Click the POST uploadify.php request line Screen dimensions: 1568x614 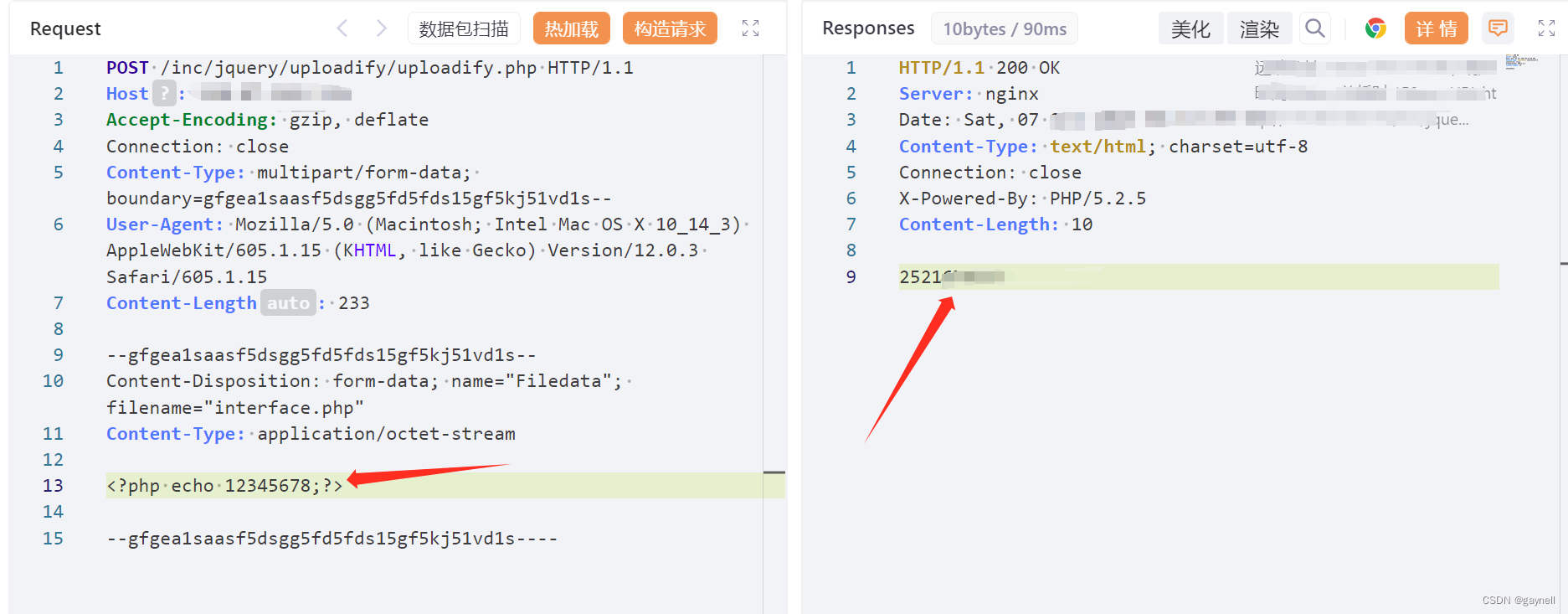[370, 68]
